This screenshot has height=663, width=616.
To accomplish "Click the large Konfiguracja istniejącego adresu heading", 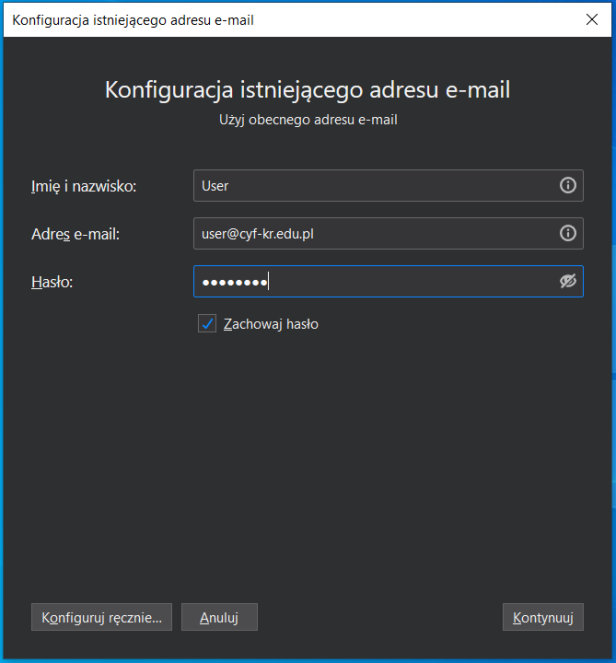I will pyautogui.click(x=307, y=90).
